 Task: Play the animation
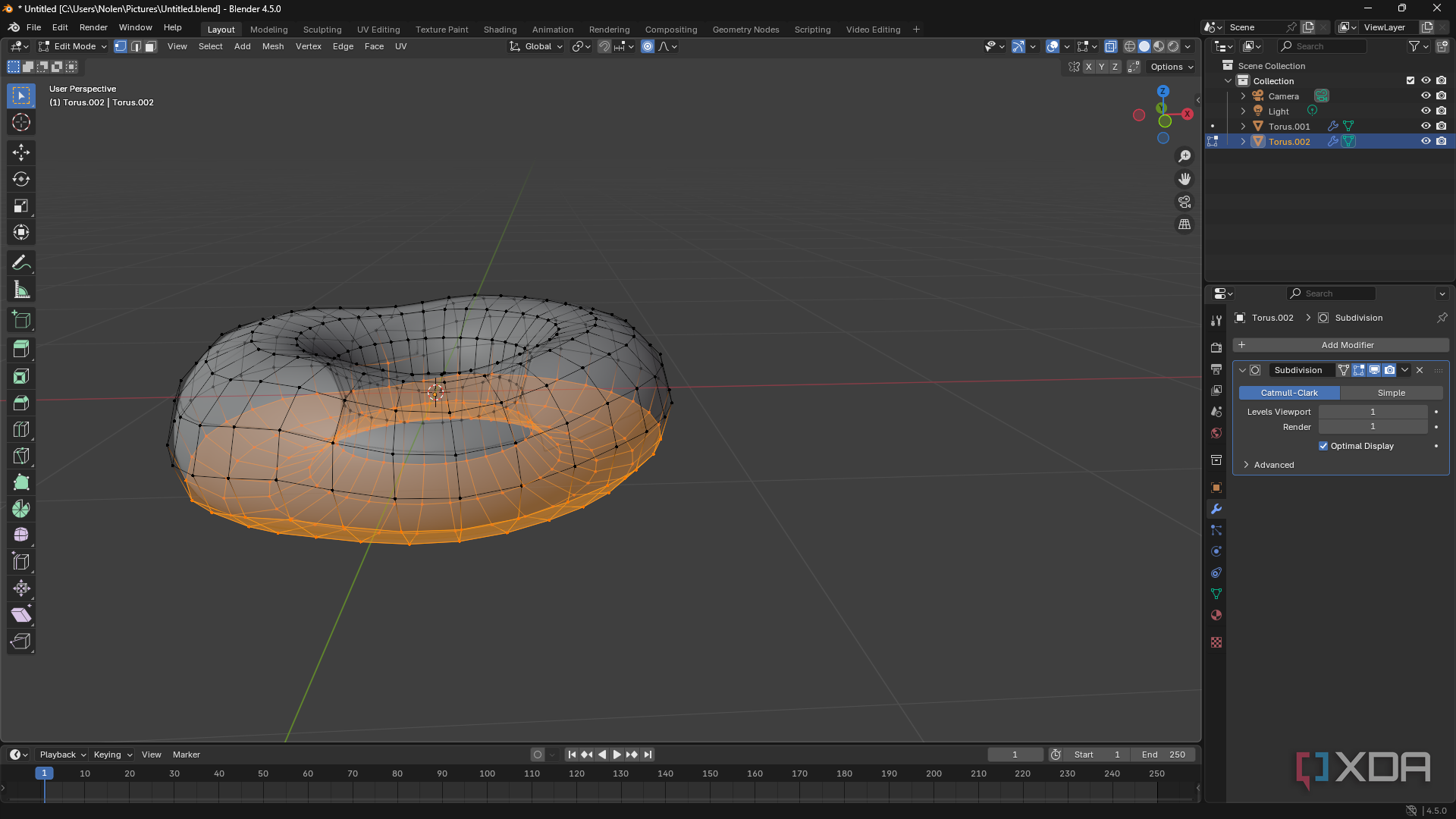coord(617,755)
